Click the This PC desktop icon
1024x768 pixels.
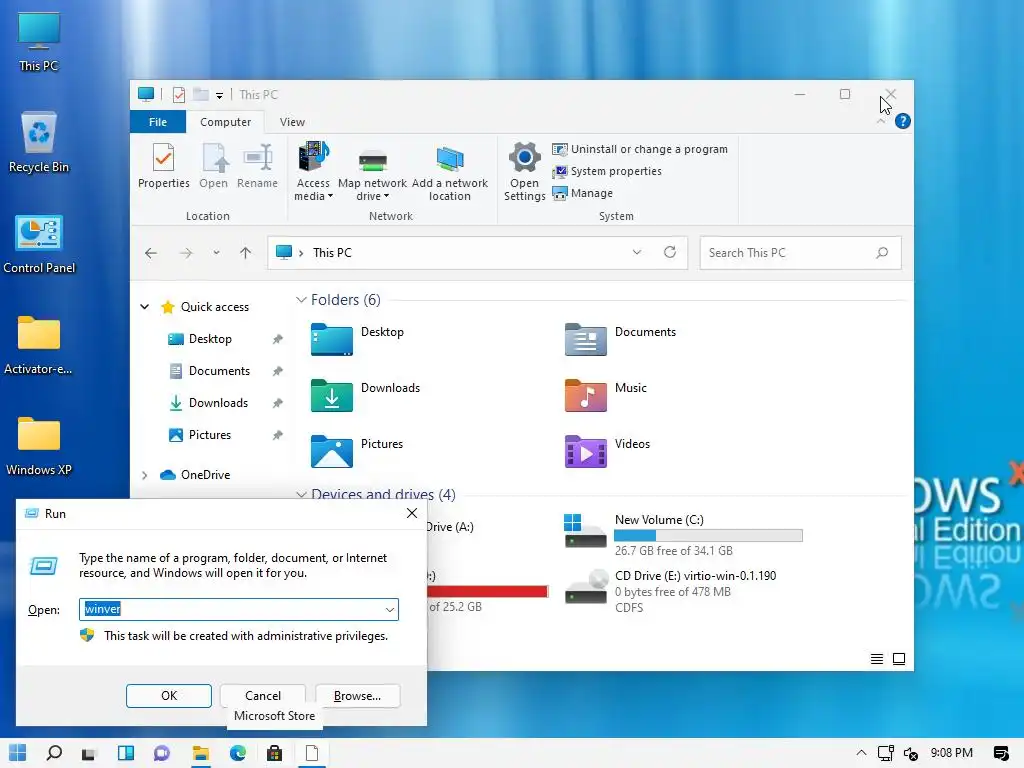[39, 42]
